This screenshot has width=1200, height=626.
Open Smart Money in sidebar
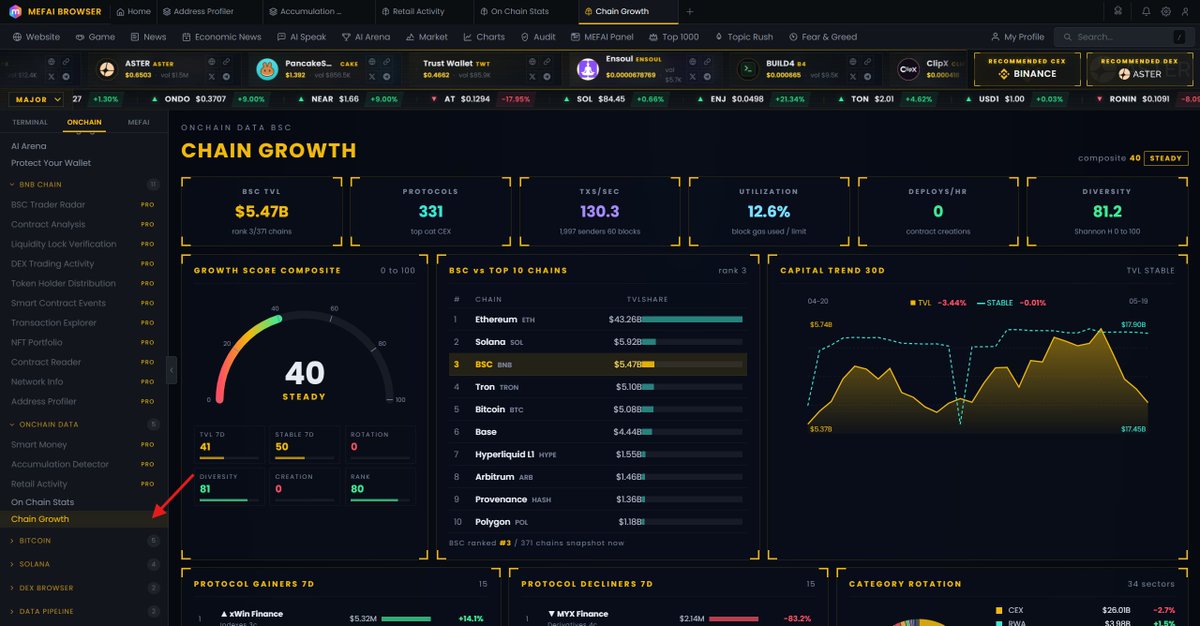point(84,445)
